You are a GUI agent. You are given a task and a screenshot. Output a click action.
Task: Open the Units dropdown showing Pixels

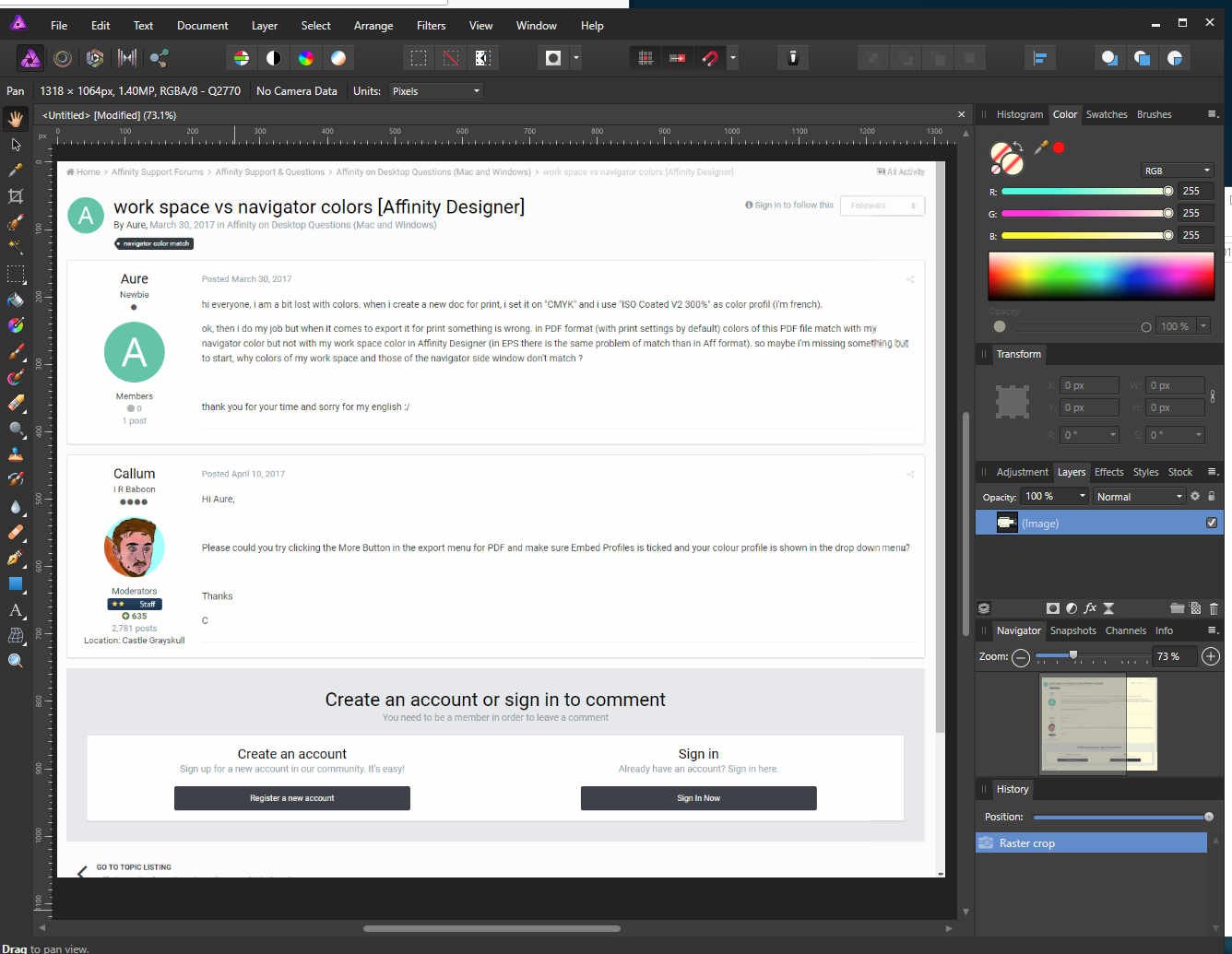(435, 90)
